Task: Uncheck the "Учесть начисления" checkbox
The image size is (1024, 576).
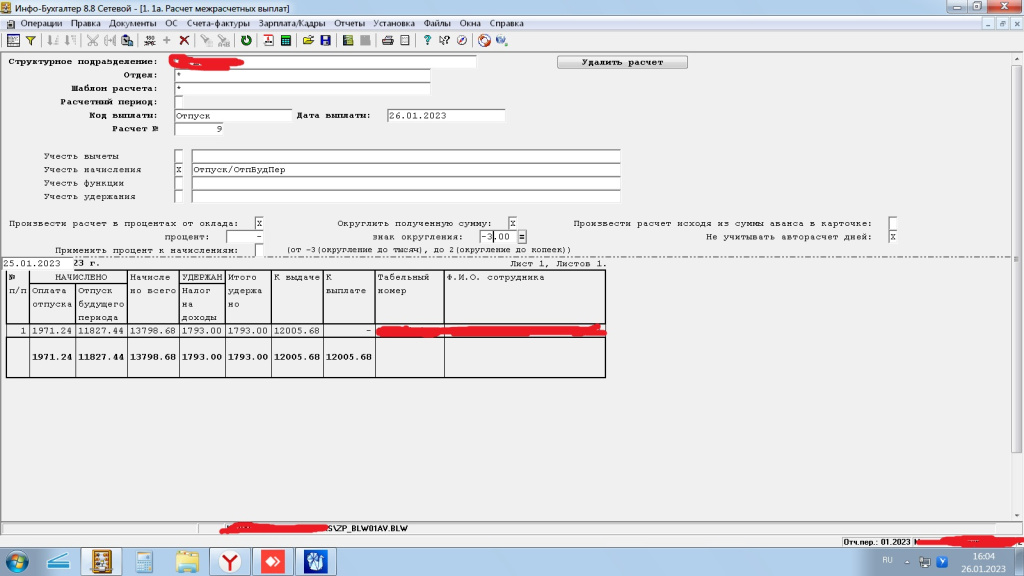Action: click(179, 170)
